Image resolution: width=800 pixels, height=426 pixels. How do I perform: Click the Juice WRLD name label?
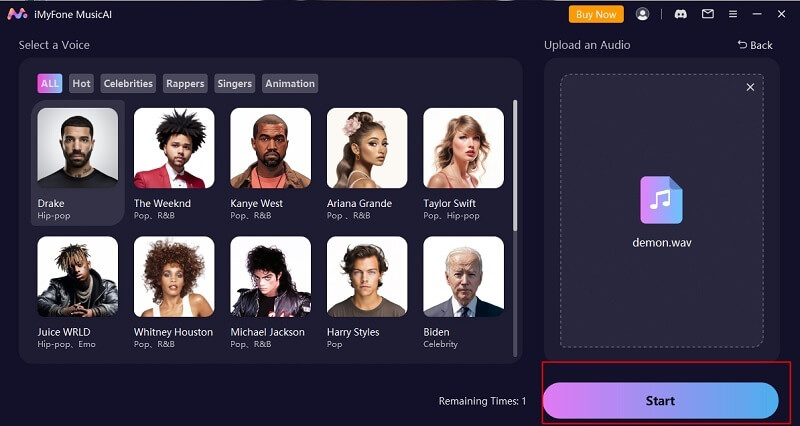[64, 332]
